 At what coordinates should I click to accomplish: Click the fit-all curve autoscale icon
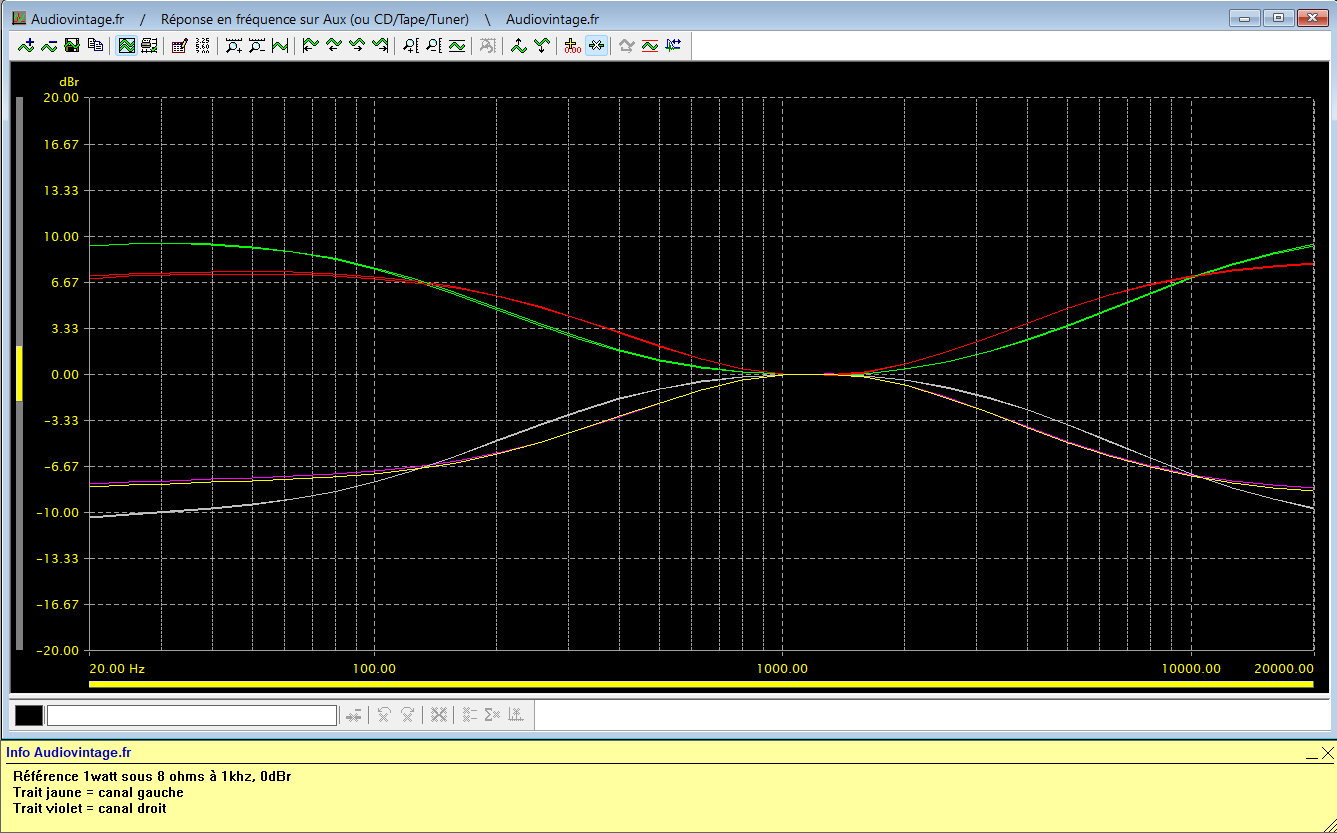tap(280, 45)
